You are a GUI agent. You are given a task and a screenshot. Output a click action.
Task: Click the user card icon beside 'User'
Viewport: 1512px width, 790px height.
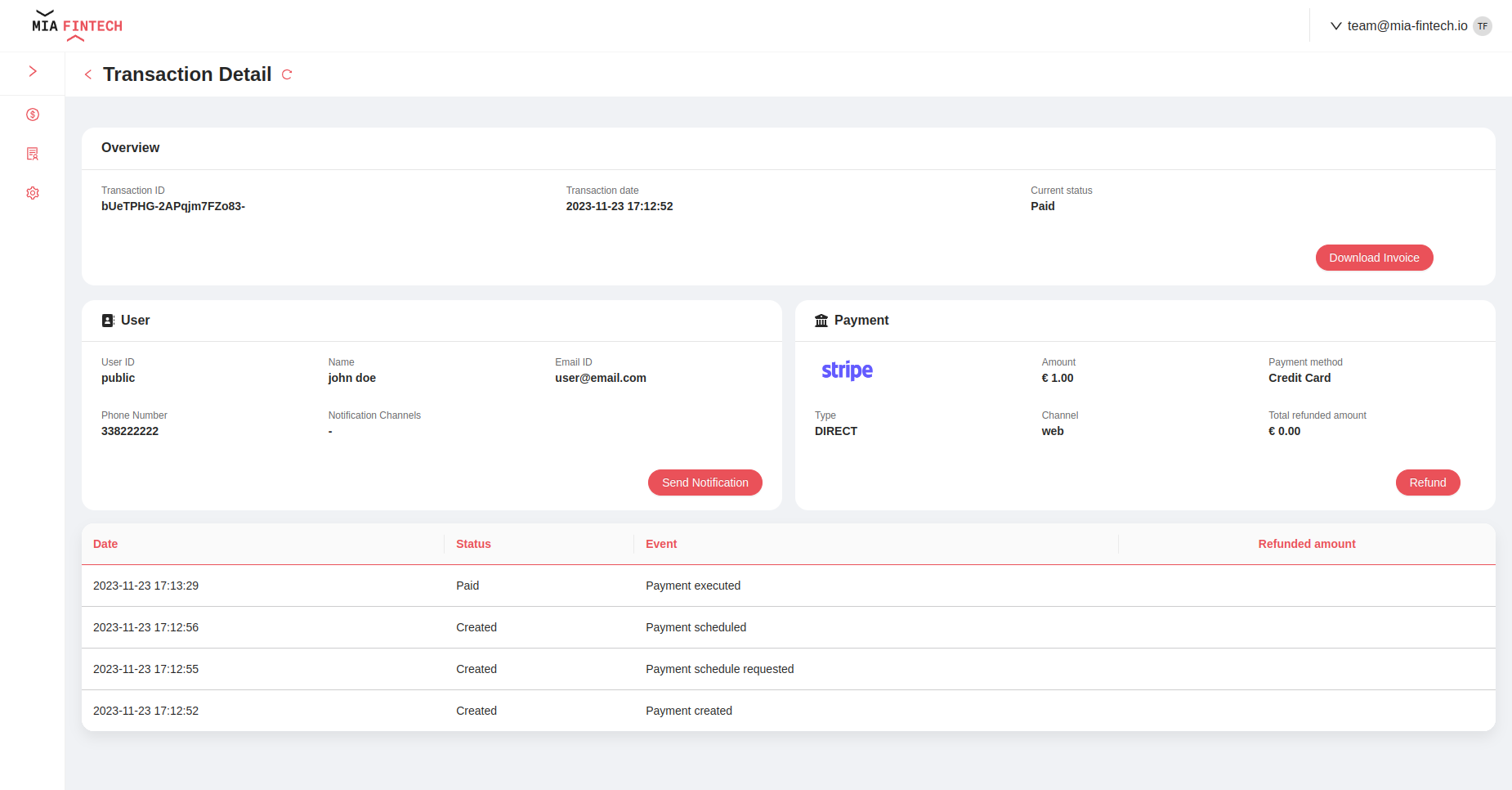[107, 320]
